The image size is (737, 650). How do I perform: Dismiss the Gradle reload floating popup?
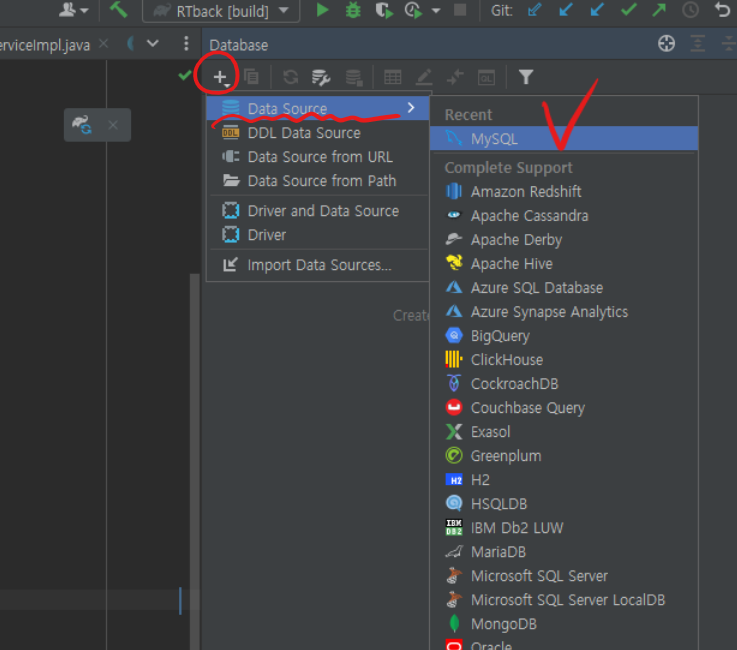click(113, 125)
